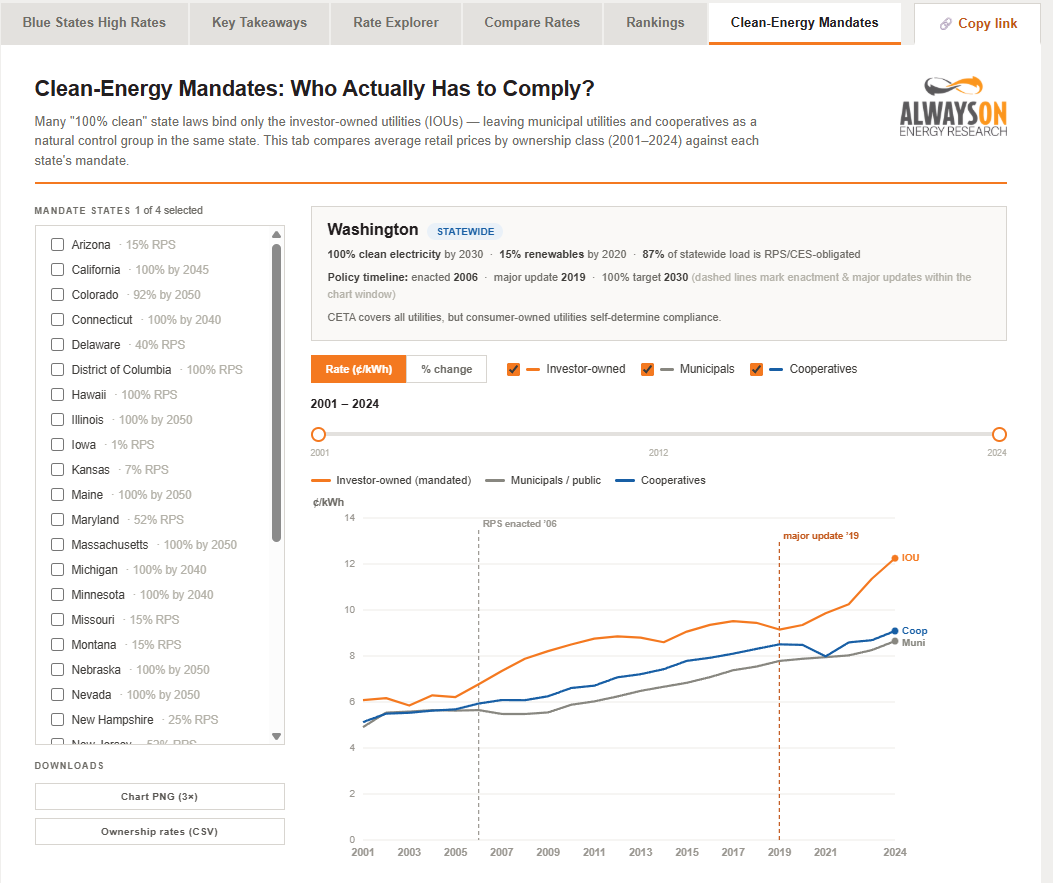Open the Rate Explorer tab

coord(396,23)
